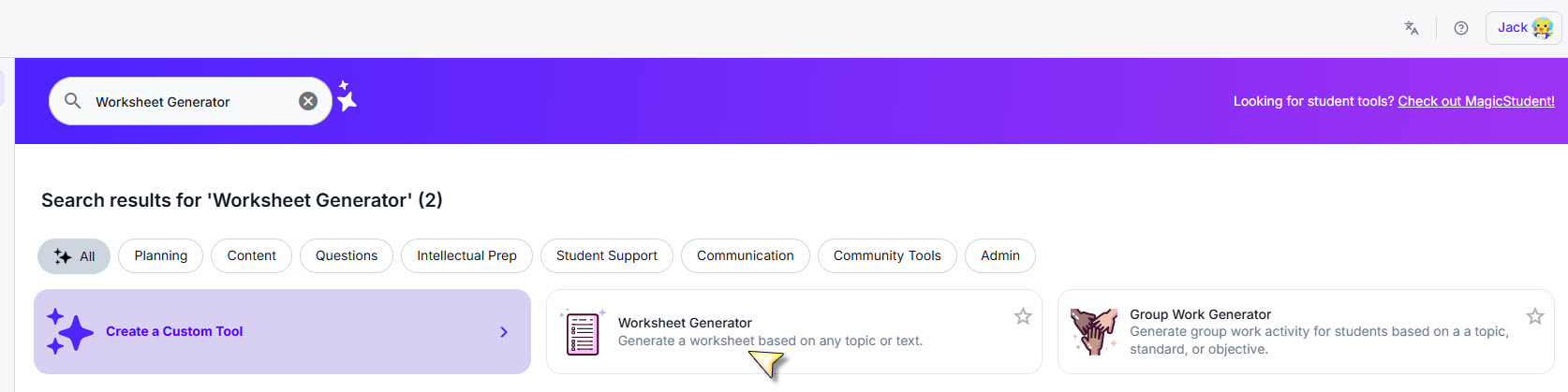
Task: Filter by Community Tools
Action: [886, 256]
